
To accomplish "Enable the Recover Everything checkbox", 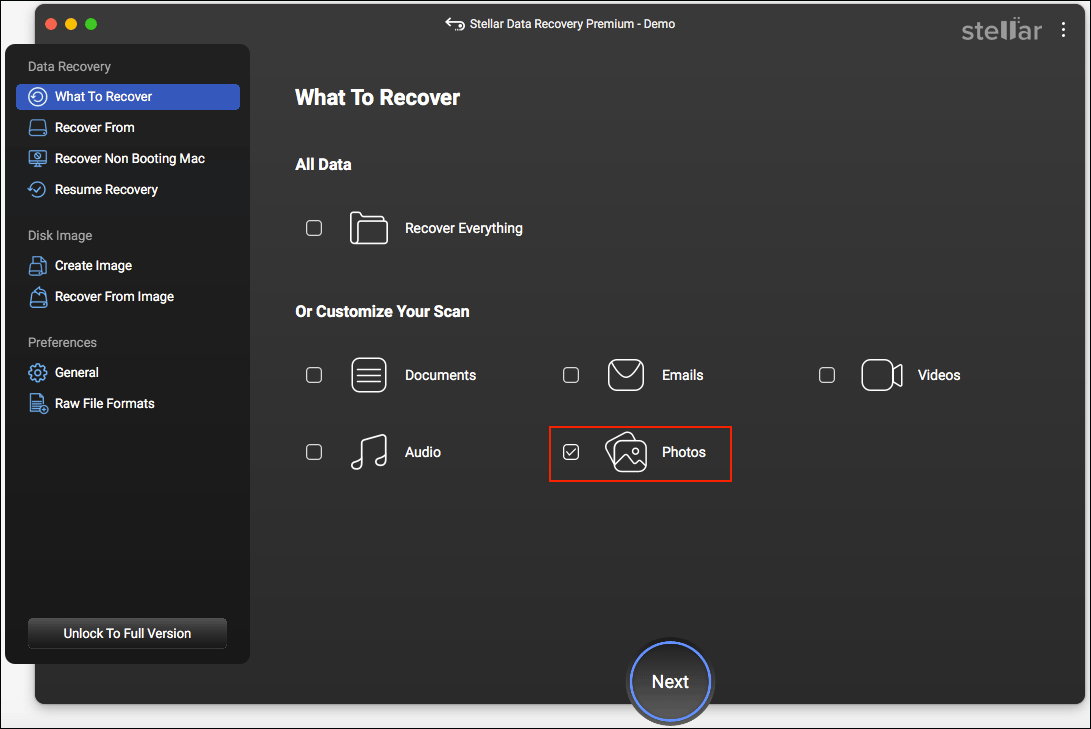I will pos(314,228).
